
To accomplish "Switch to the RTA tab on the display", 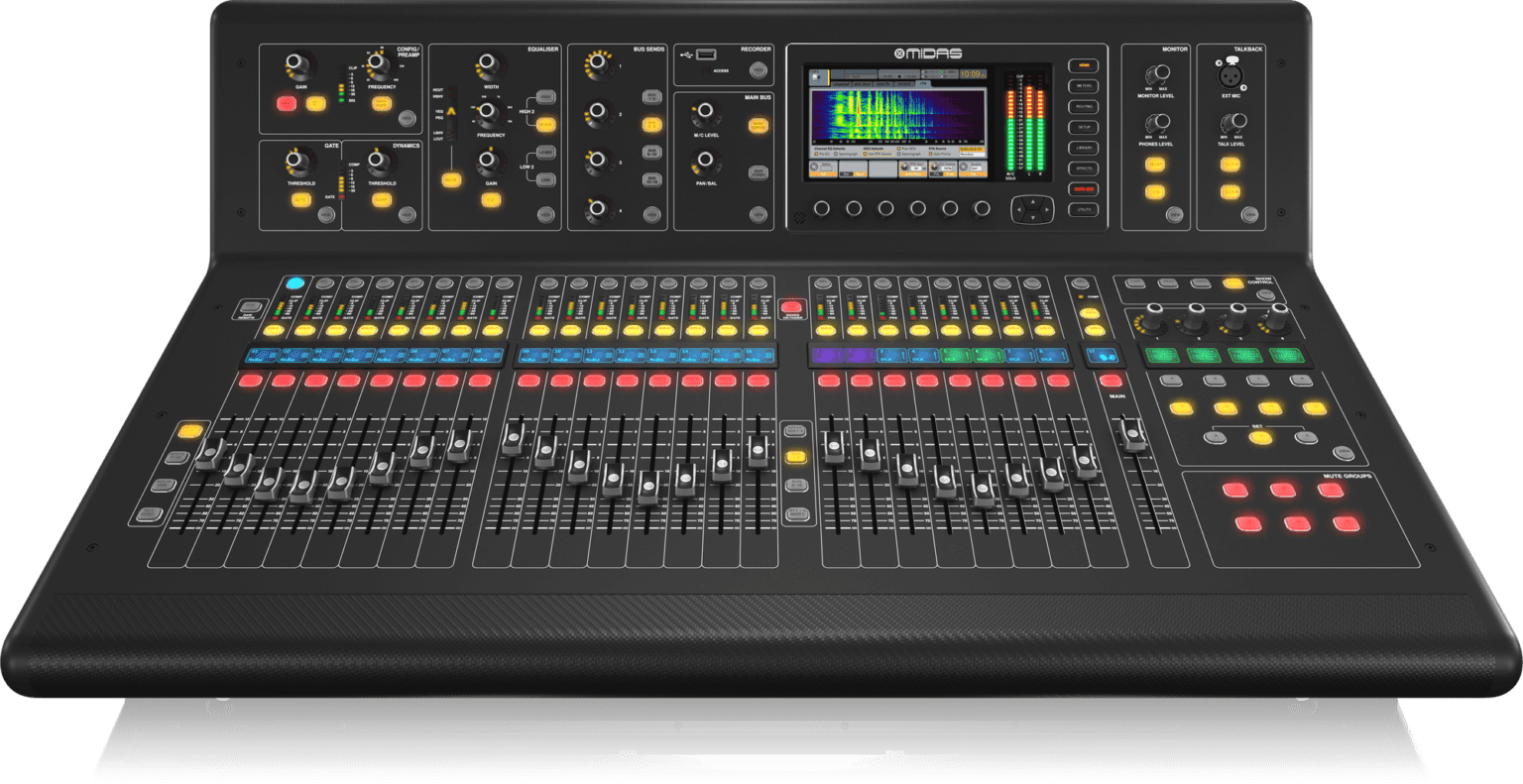I will tap(924, 82).
